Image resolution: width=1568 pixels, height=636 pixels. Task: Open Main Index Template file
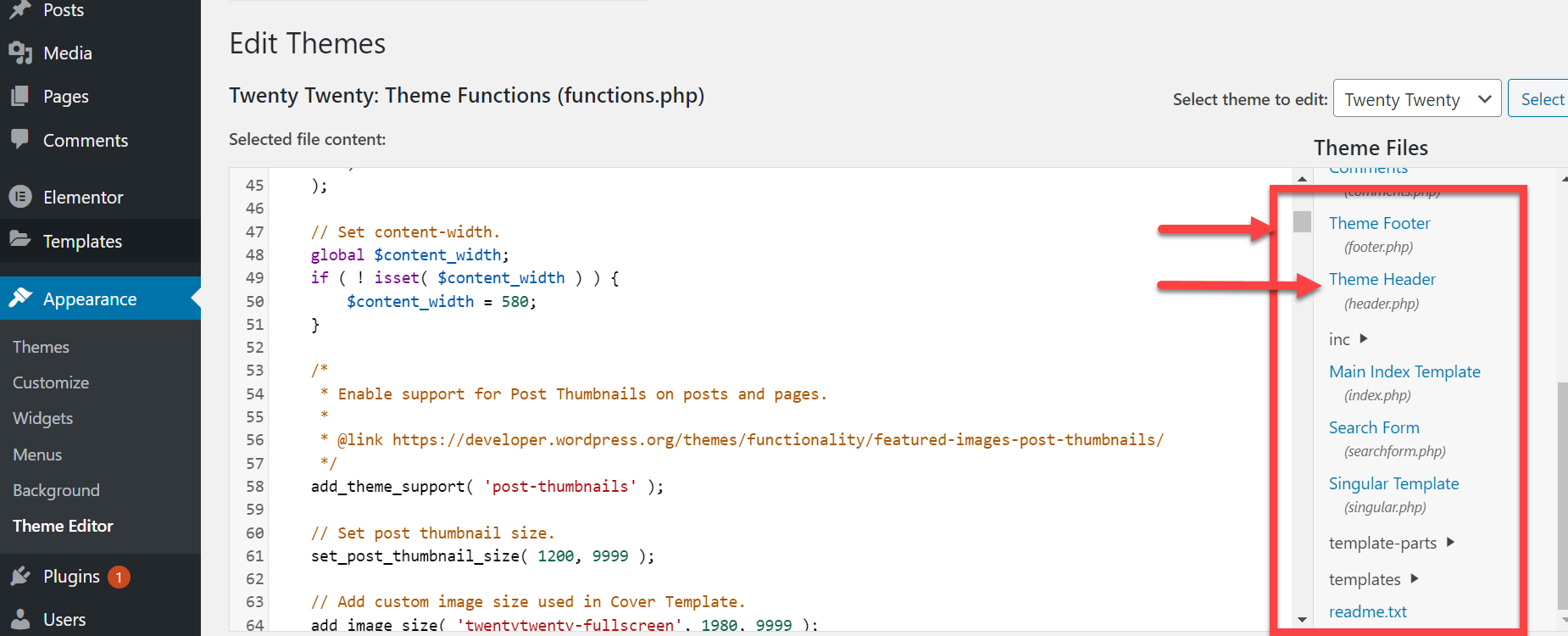[x=1404, y=371]
